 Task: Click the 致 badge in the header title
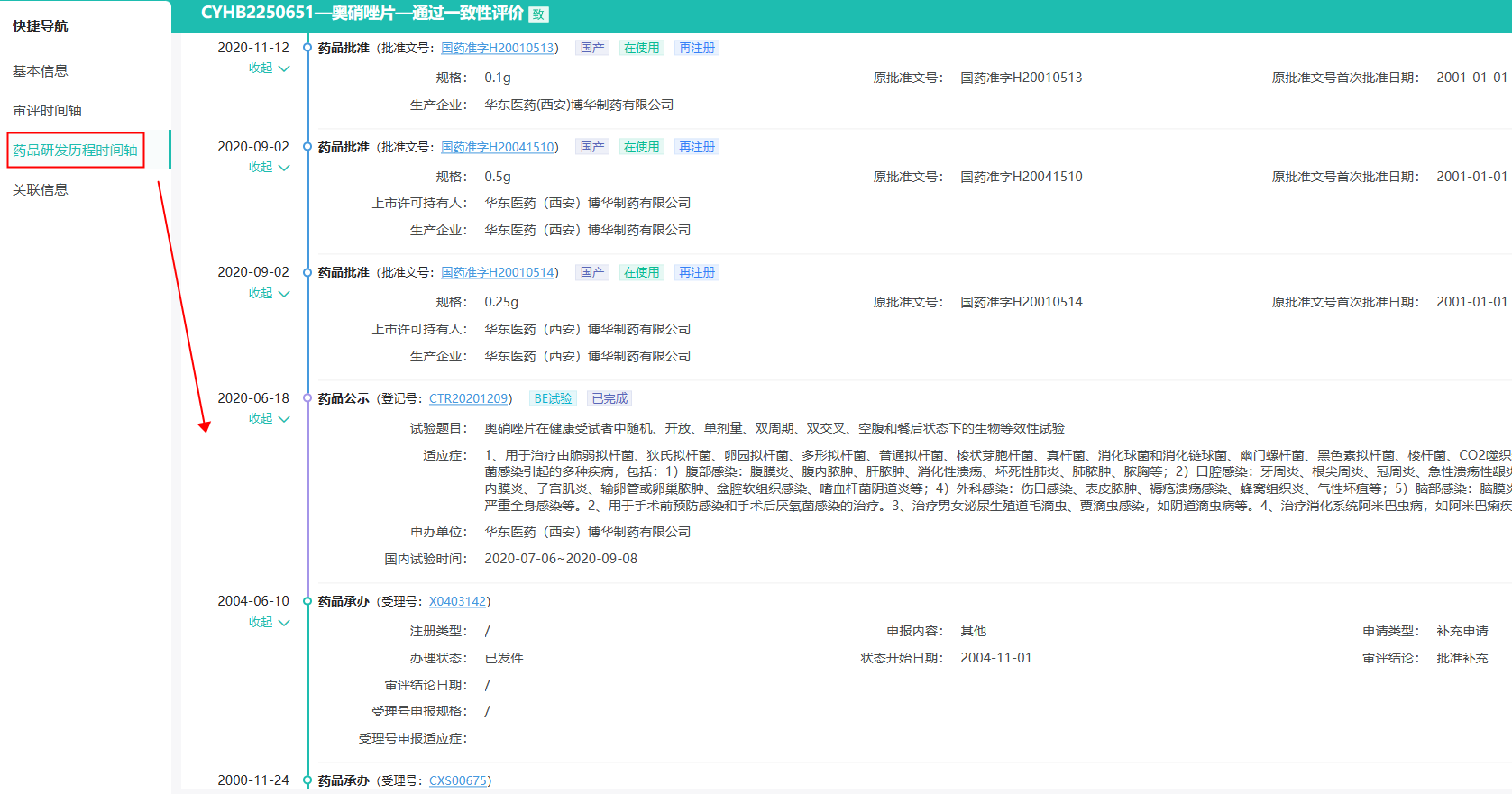[538, 14]
